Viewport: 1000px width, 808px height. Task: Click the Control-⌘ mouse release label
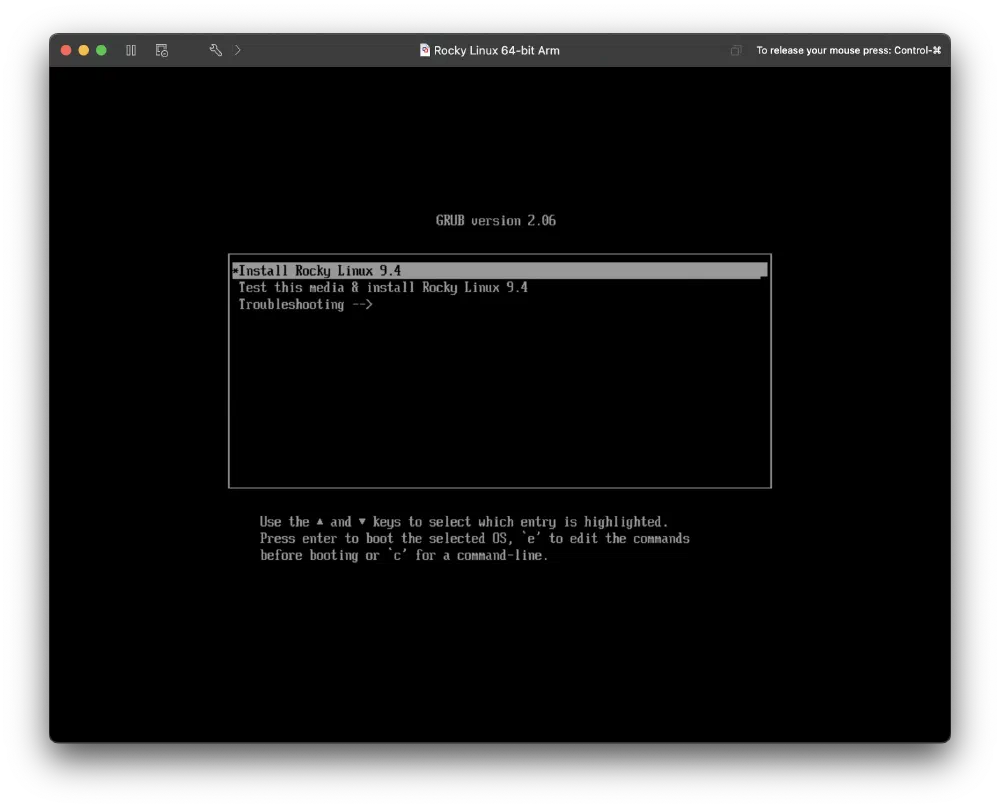pyautogui.click(x=849, y=50)
